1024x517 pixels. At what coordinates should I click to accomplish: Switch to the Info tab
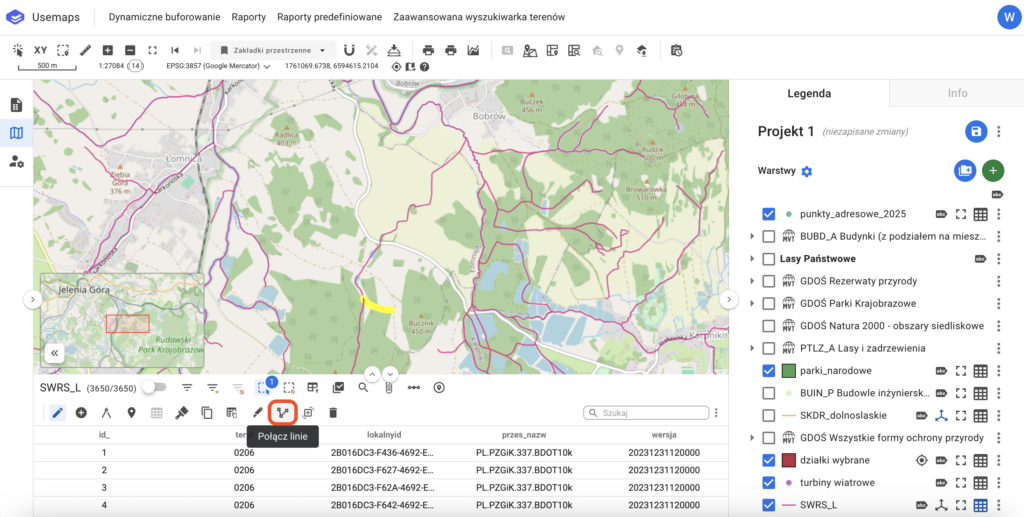click(957, 93)
